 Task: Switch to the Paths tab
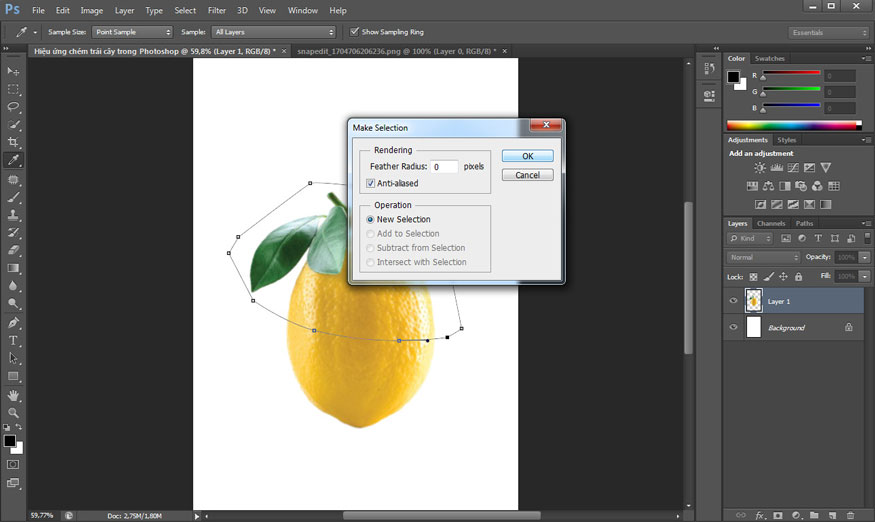point(804,223)
